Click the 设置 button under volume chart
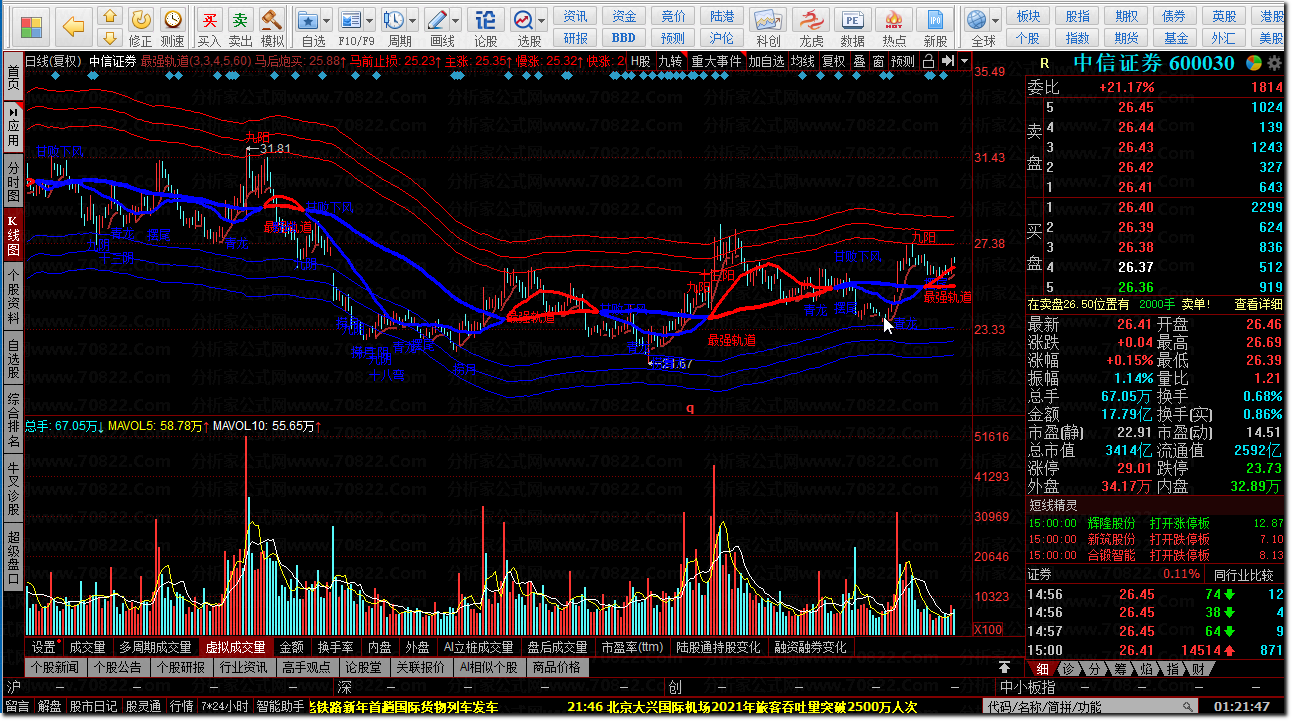The height and width of the screenshot is (721, 1293). (43, 647)
